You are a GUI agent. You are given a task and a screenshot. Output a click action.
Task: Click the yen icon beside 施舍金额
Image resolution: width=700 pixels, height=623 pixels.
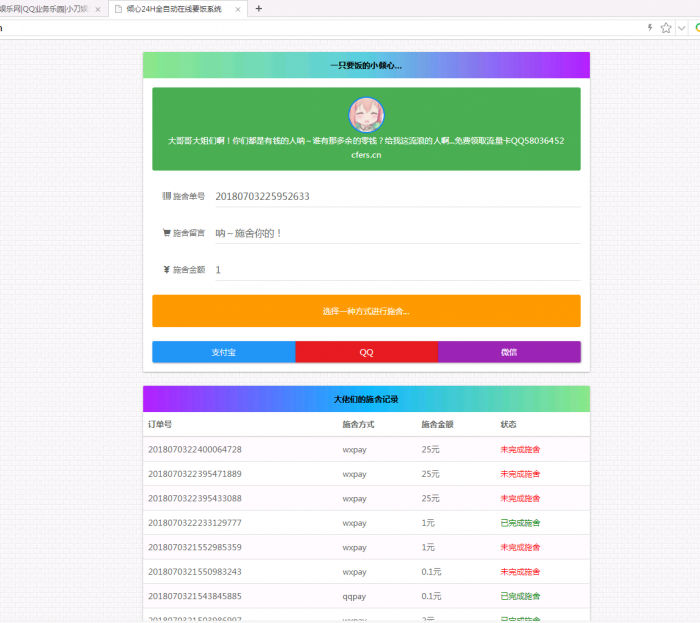[x=167, y=269]
